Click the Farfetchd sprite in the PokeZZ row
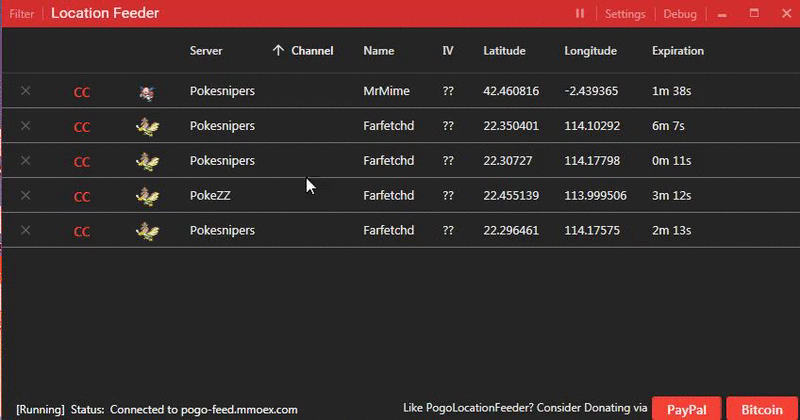 click(147, 196)
